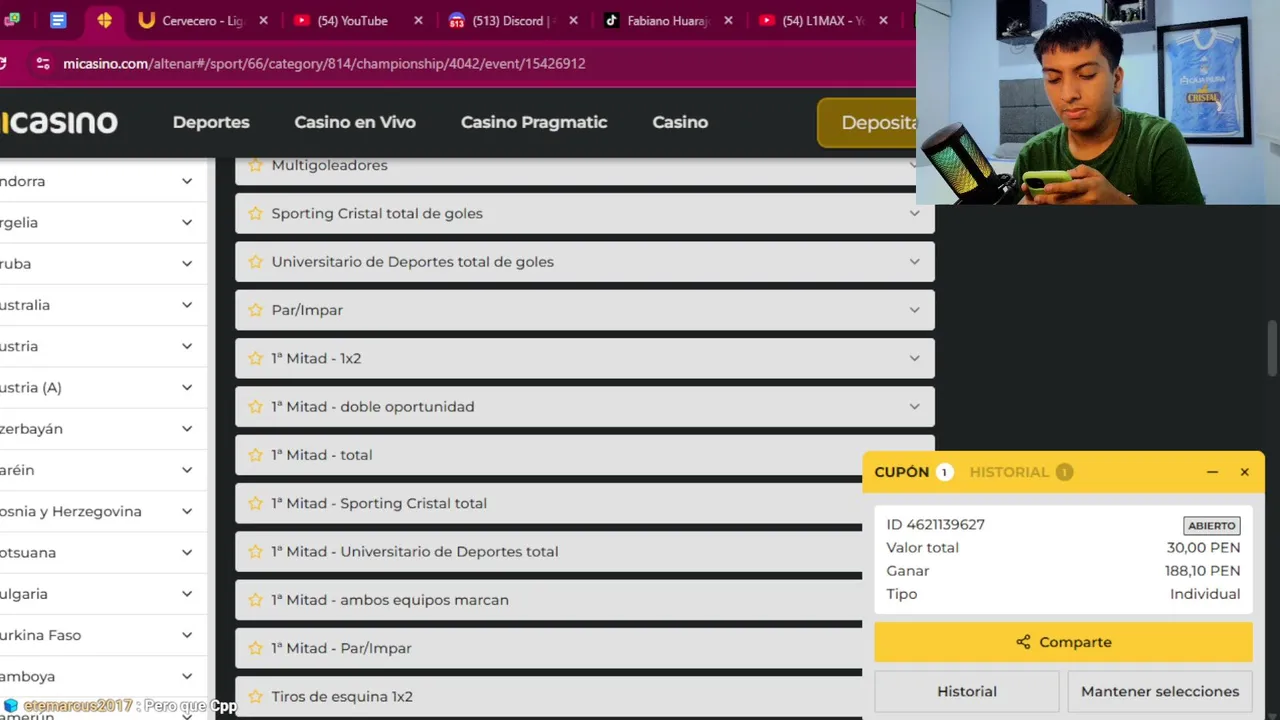Star the 1ª Mitad - total market
Screen dimensions: 1280x720
(x=255, y=455)
